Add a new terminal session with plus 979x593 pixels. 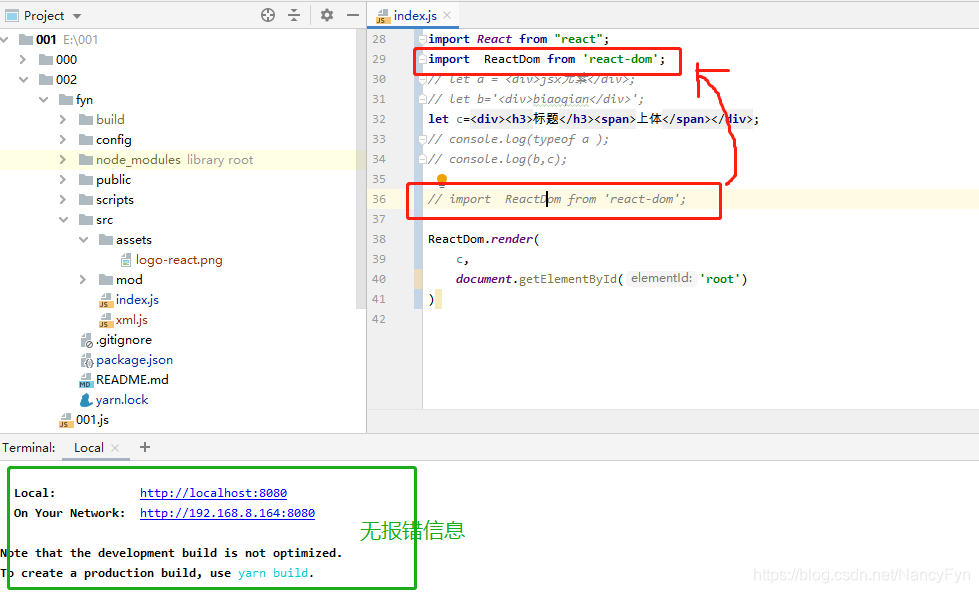click(x=145, y=447)
